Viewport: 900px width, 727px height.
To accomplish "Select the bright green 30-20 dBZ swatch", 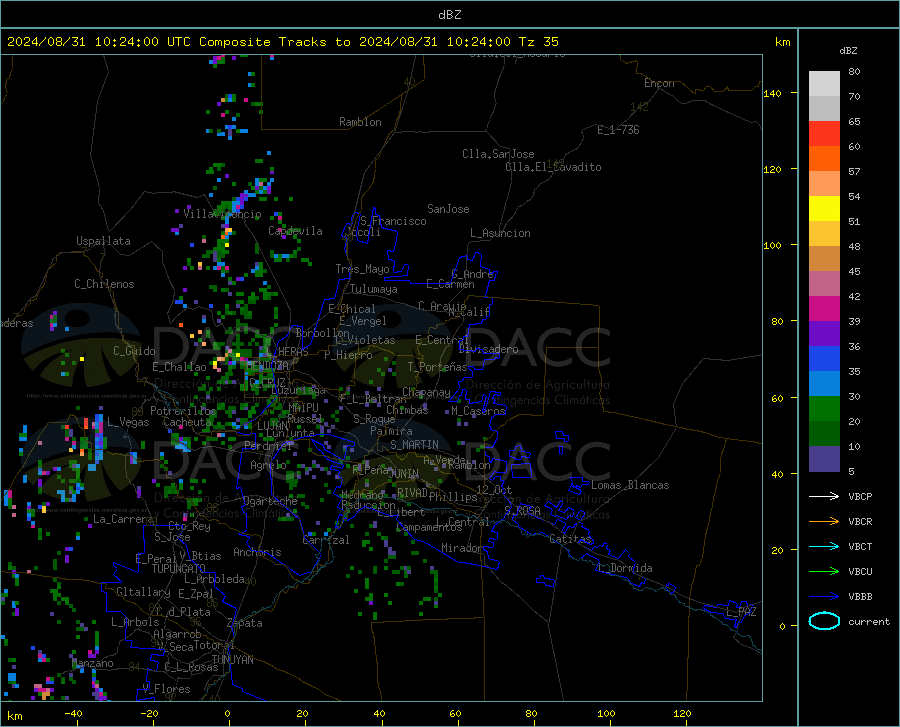I will click(x=824, y=409).
